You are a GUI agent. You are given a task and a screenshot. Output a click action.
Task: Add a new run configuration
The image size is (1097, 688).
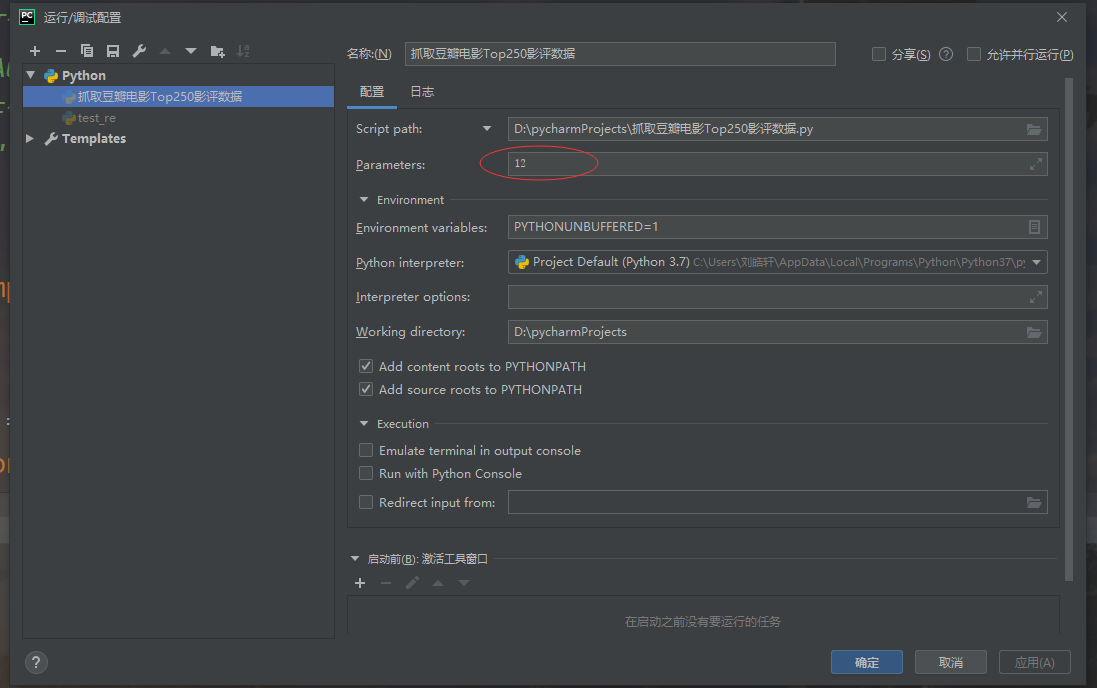pos(35,51)
